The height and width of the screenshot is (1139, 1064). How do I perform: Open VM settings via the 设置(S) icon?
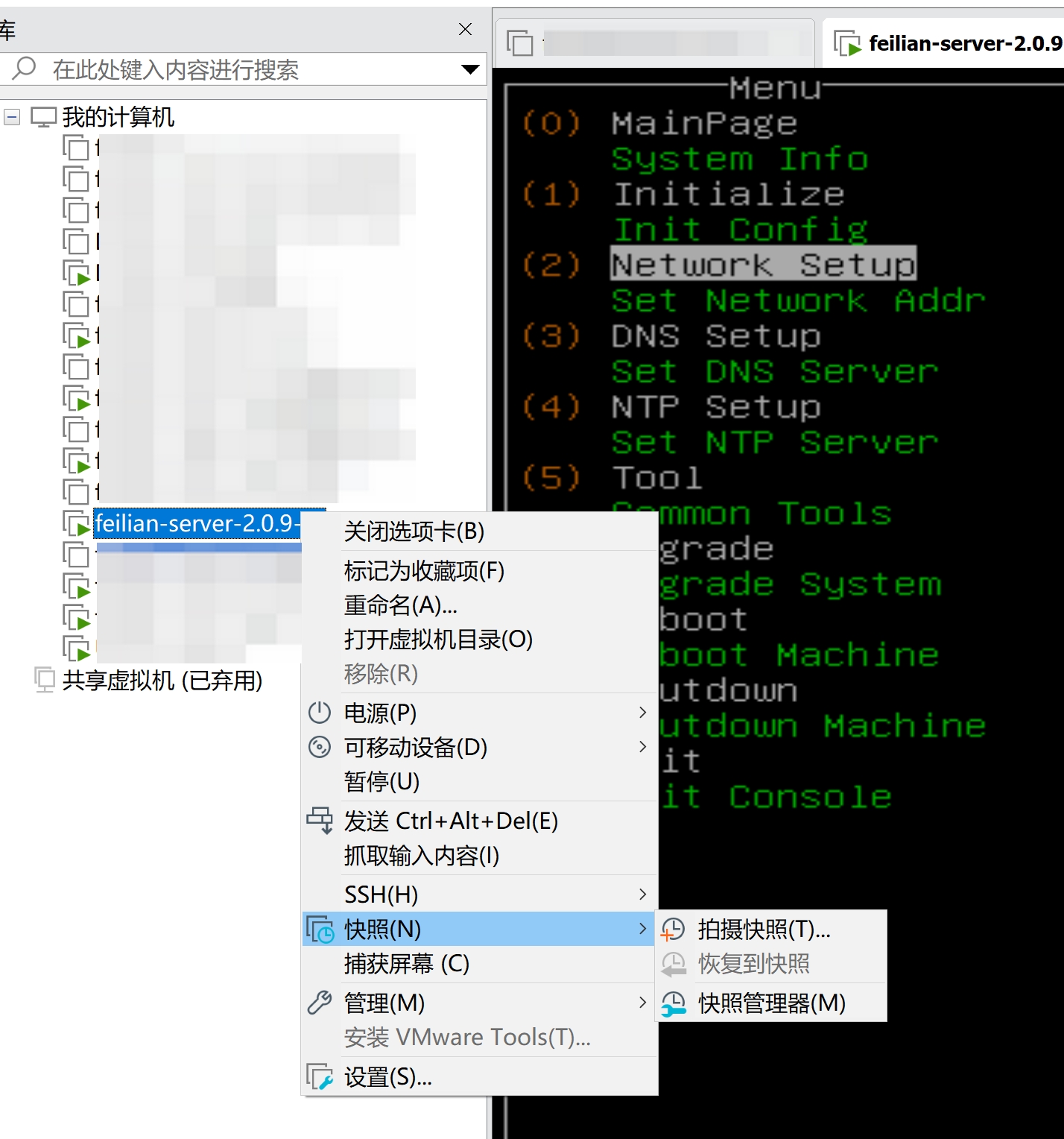[320, 1076]
